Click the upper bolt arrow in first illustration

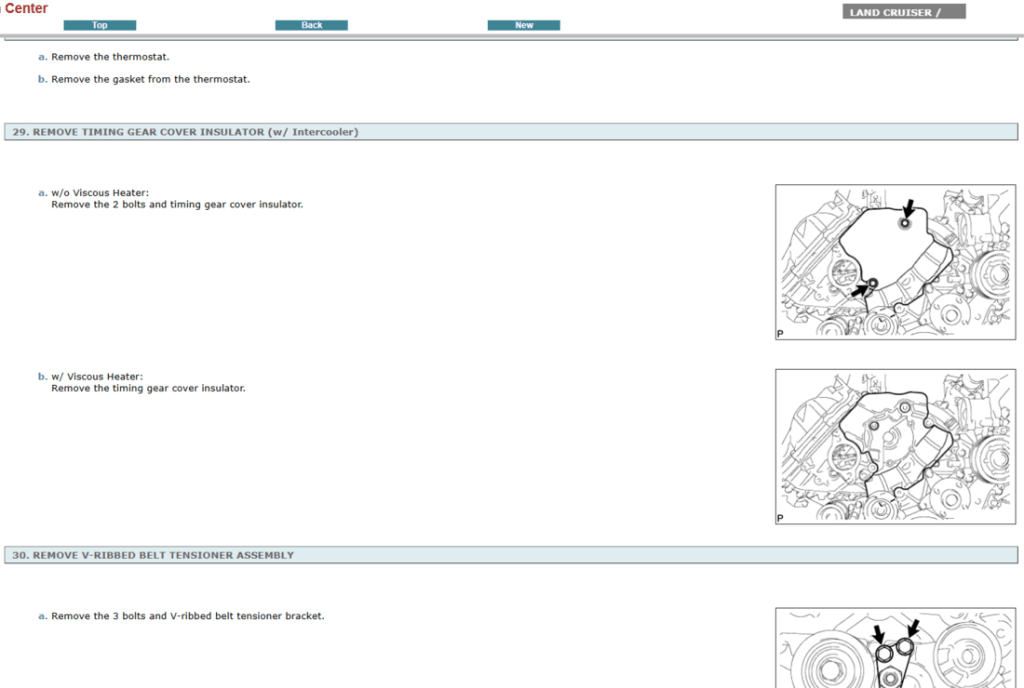[x=908, y=209]
